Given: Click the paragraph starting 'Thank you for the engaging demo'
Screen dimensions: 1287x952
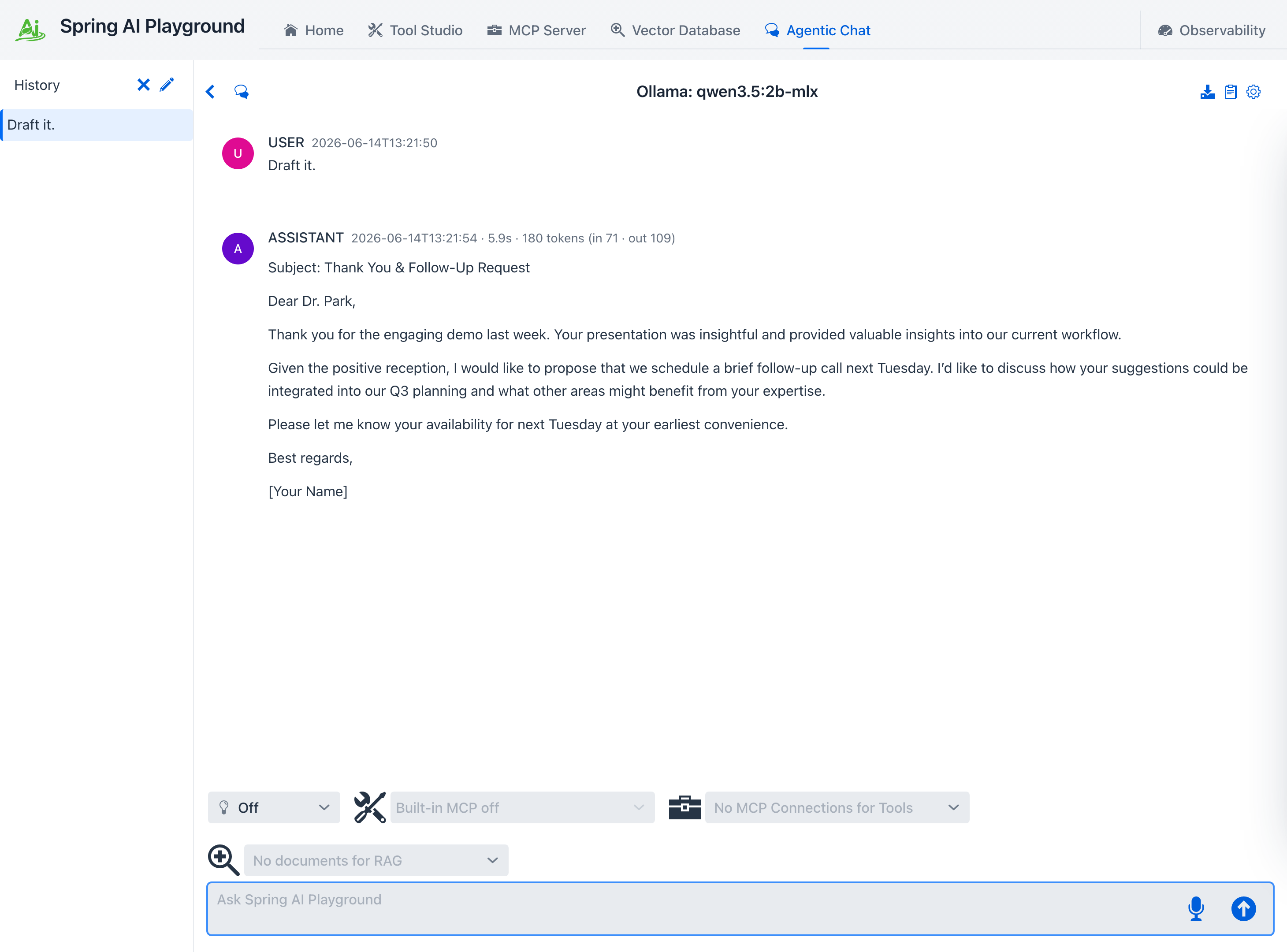Looking at the screenshot, I should pyautogui.click(x=695, y=334).
